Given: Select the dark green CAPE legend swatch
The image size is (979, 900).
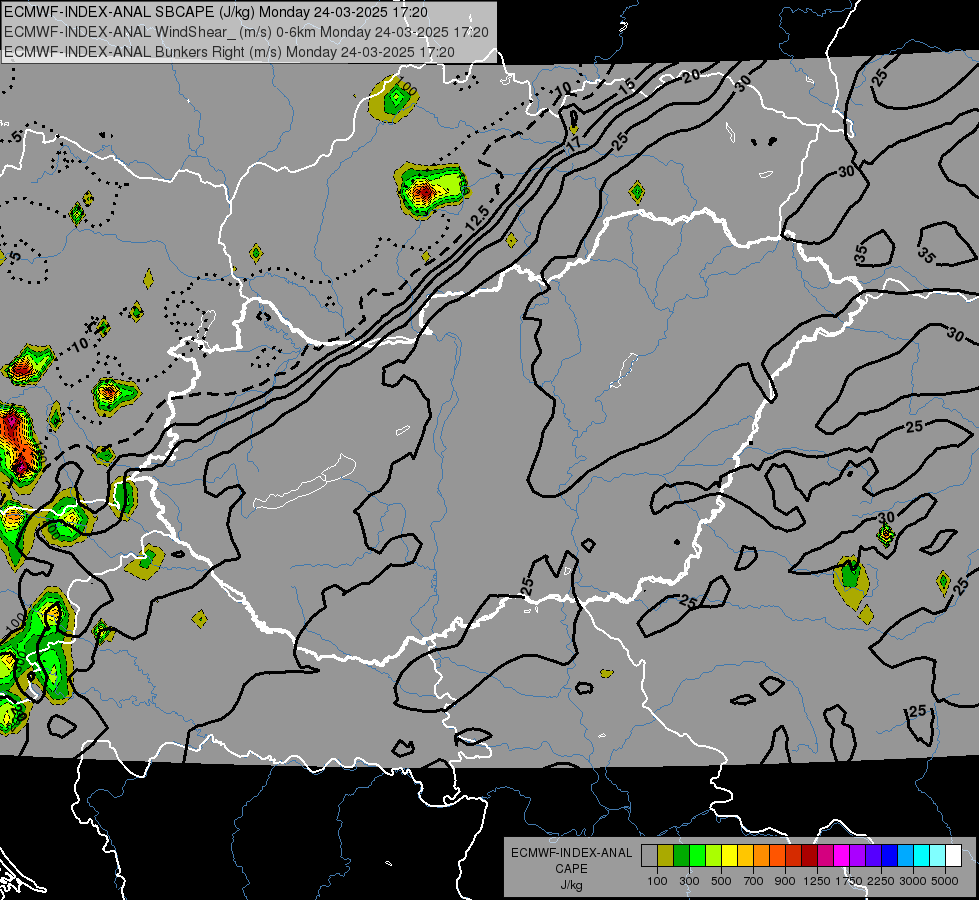Looking at the screenshot, I should [x=681, y=856].
